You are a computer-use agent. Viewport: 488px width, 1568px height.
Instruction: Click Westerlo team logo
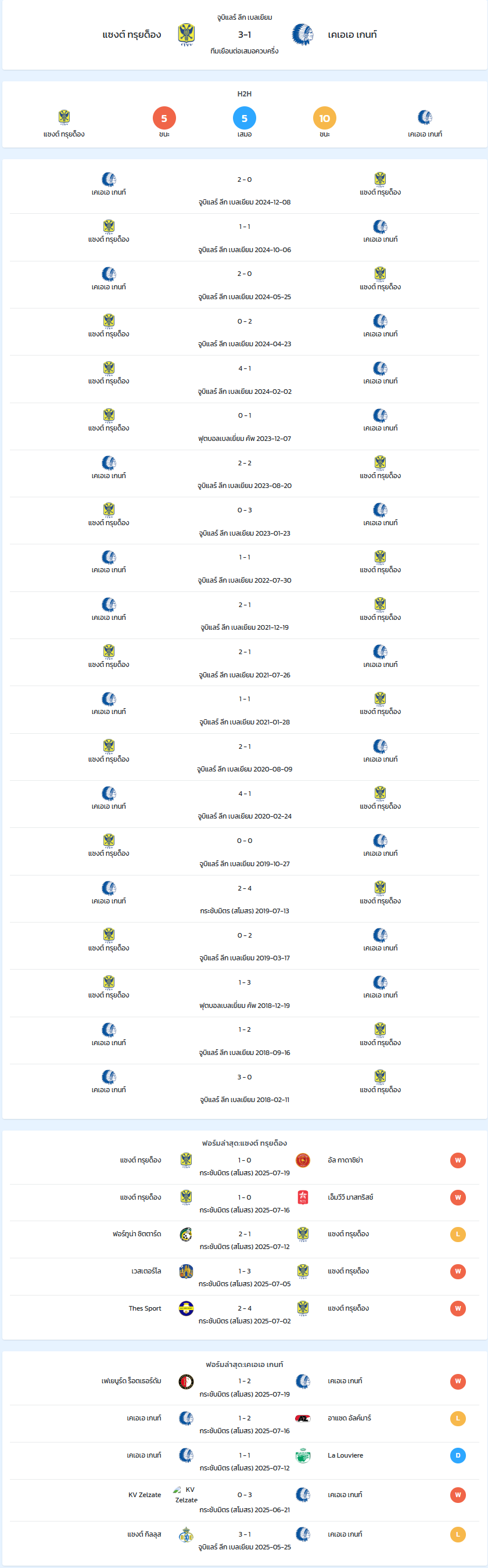point(186,1271)
